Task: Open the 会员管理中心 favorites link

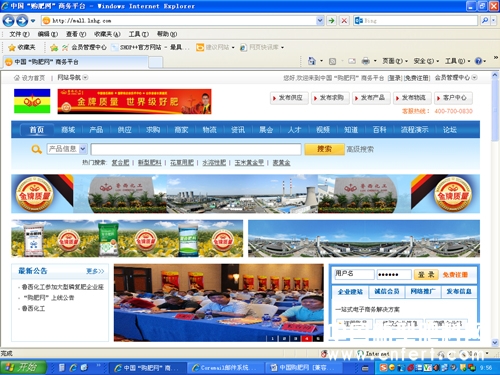Action: coord(85,47)
